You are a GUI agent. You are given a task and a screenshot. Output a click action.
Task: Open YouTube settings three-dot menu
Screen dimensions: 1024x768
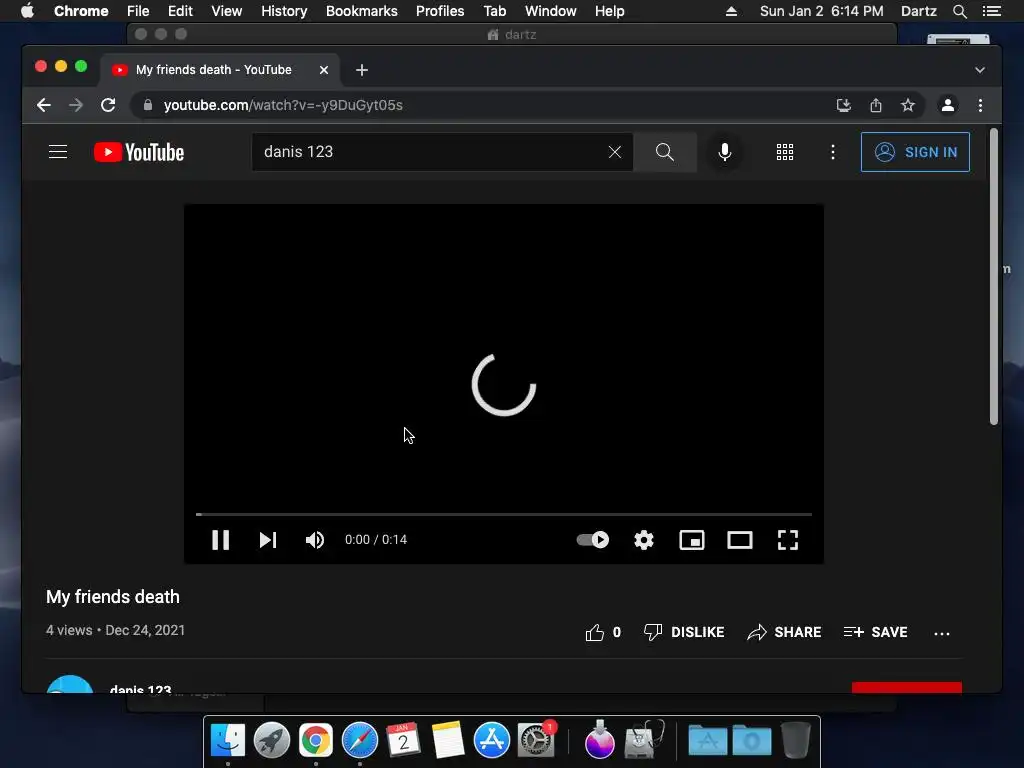(x=833, y=152)
